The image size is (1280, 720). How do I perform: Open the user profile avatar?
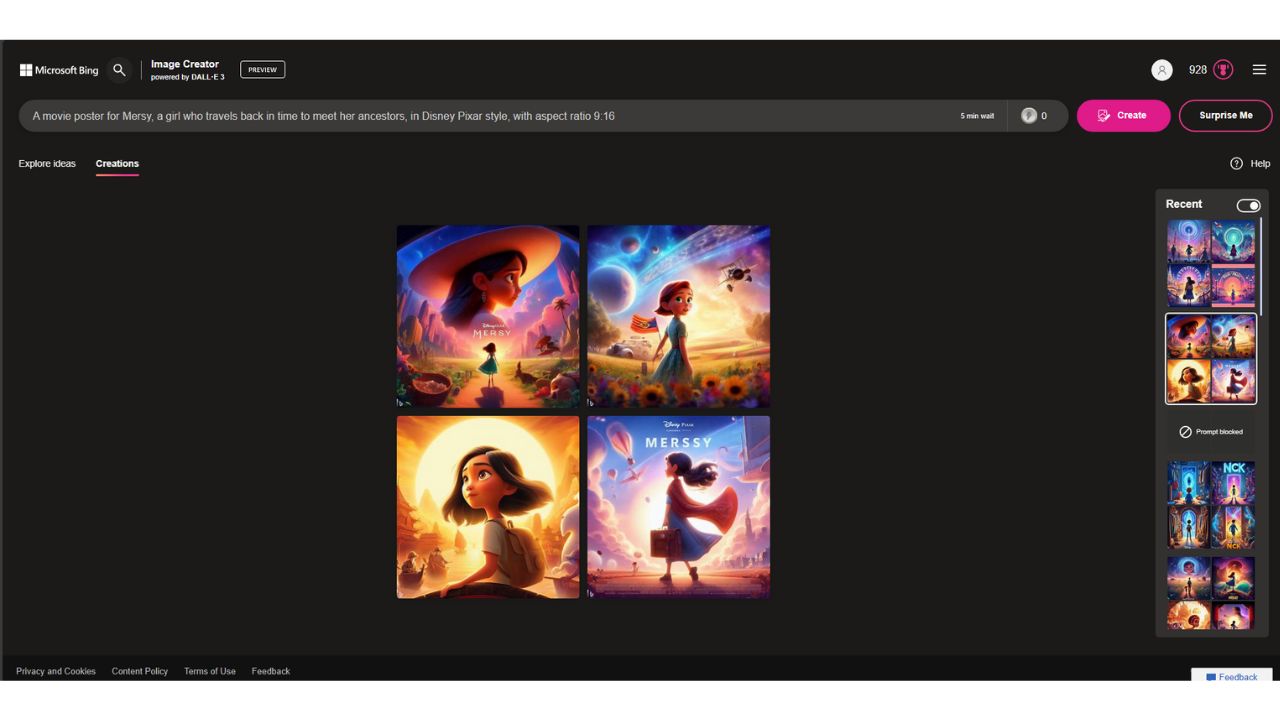tap(1161, 70)
